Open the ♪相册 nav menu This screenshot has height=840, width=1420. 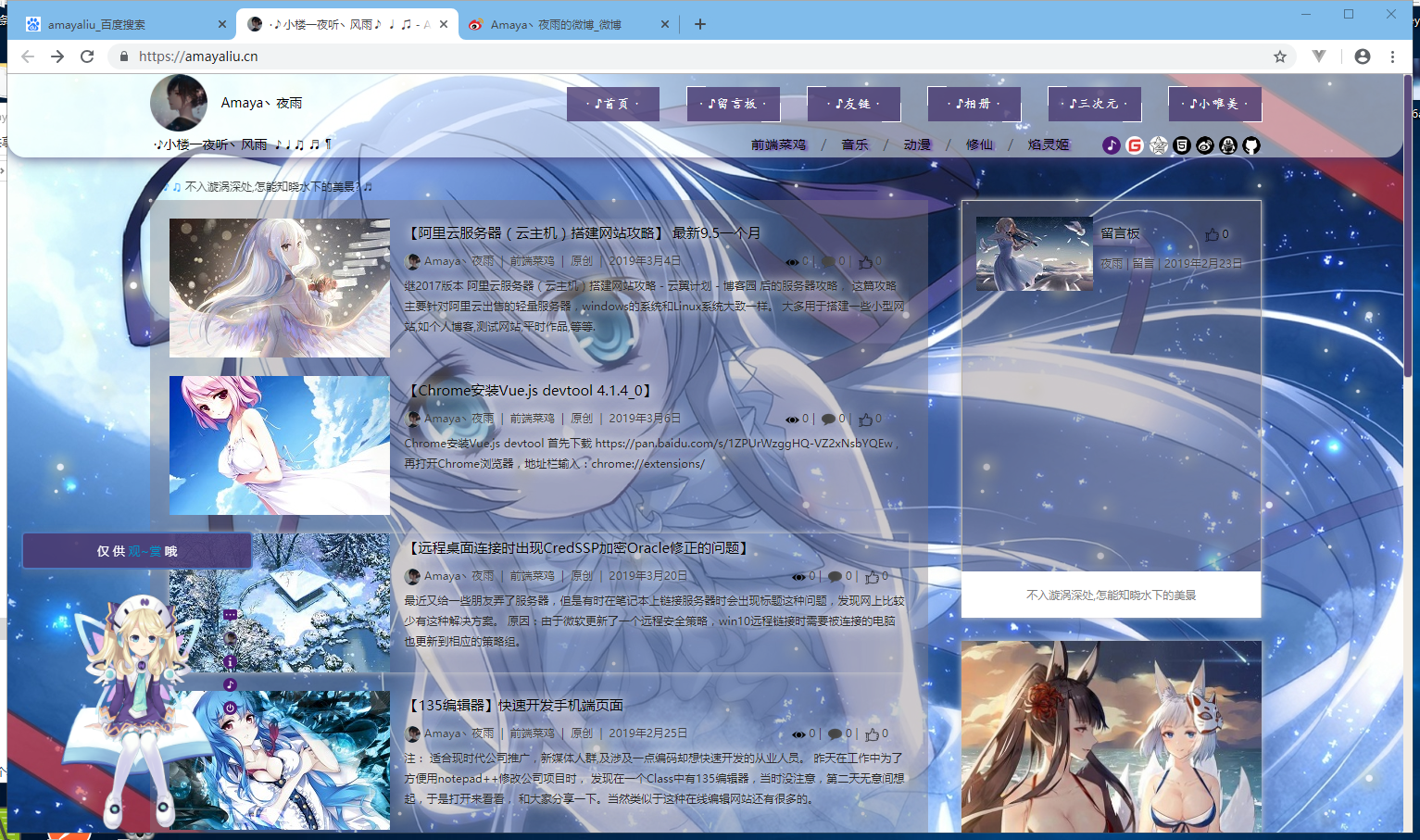[974, 104]
